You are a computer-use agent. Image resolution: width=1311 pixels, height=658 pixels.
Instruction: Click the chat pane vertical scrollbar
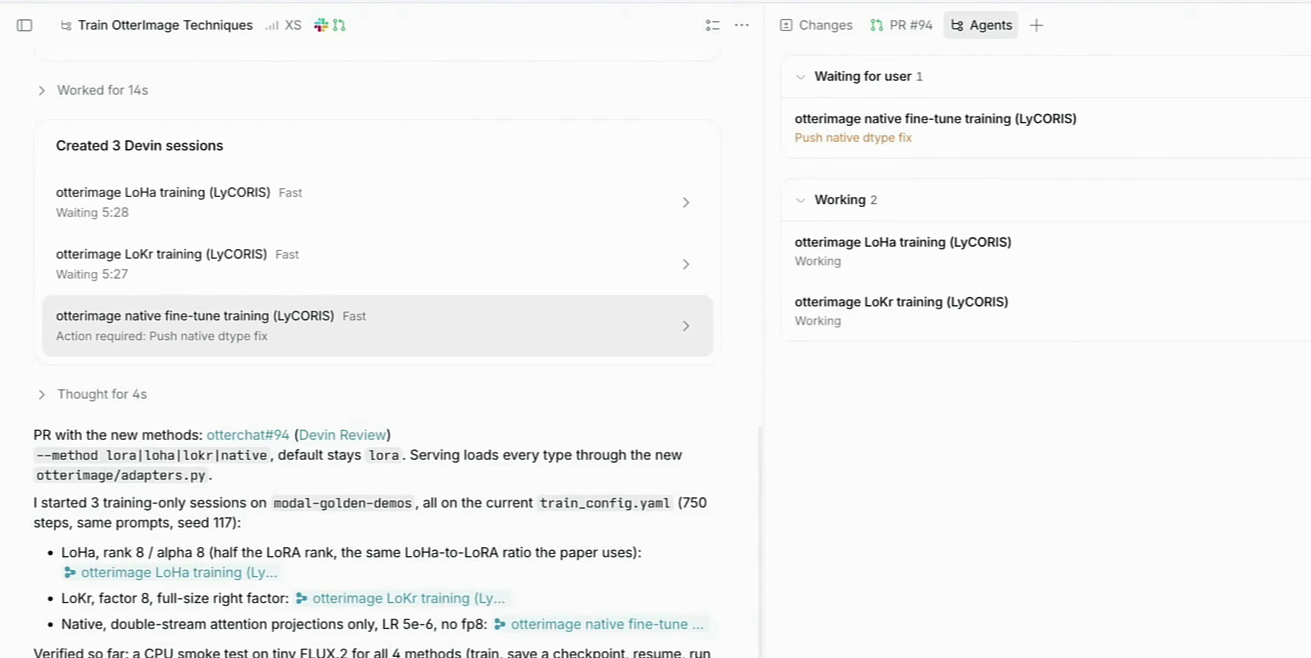(758, 540)
